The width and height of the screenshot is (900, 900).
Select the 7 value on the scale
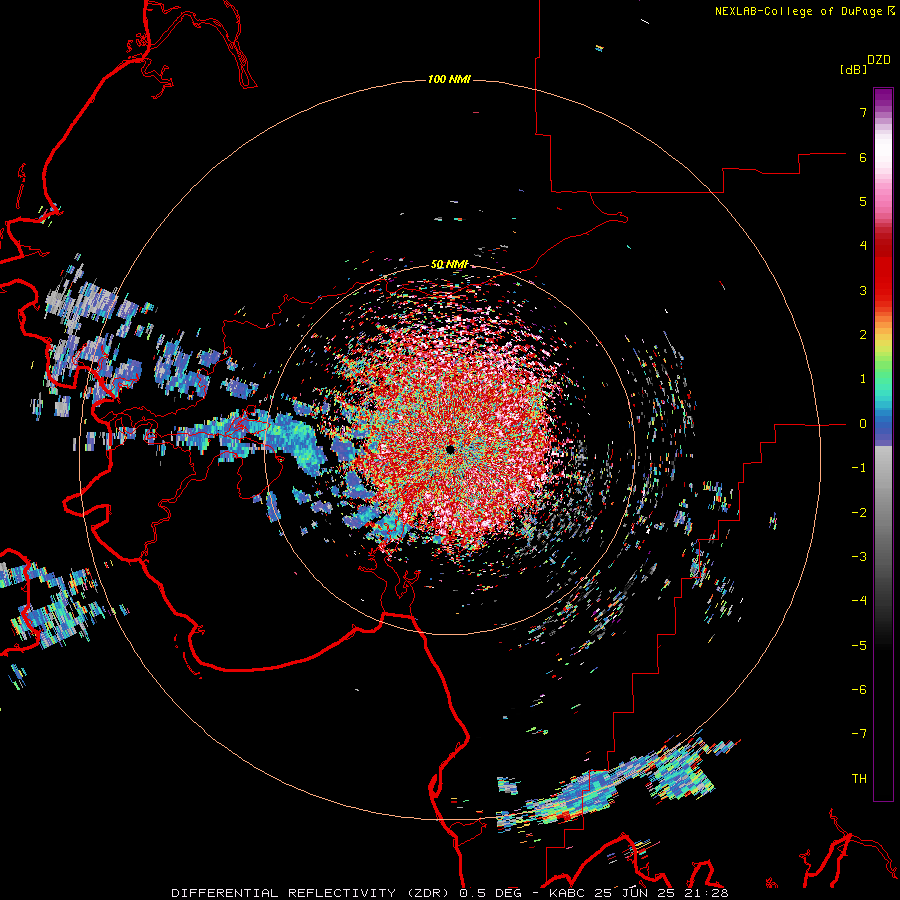click(x=863, y=112)
